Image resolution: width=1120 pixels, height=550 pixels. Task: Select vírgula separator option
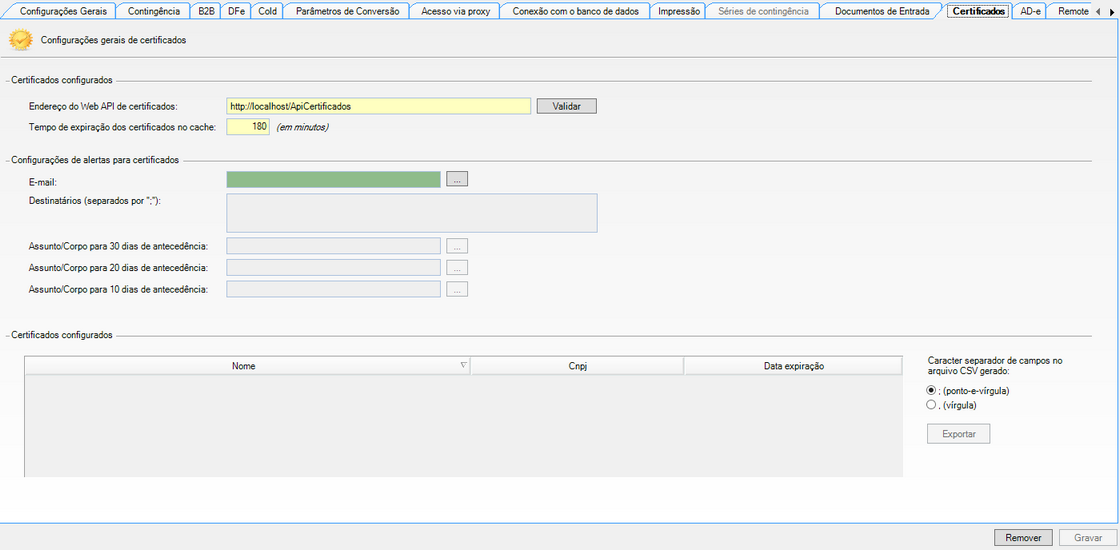[931, 405]
